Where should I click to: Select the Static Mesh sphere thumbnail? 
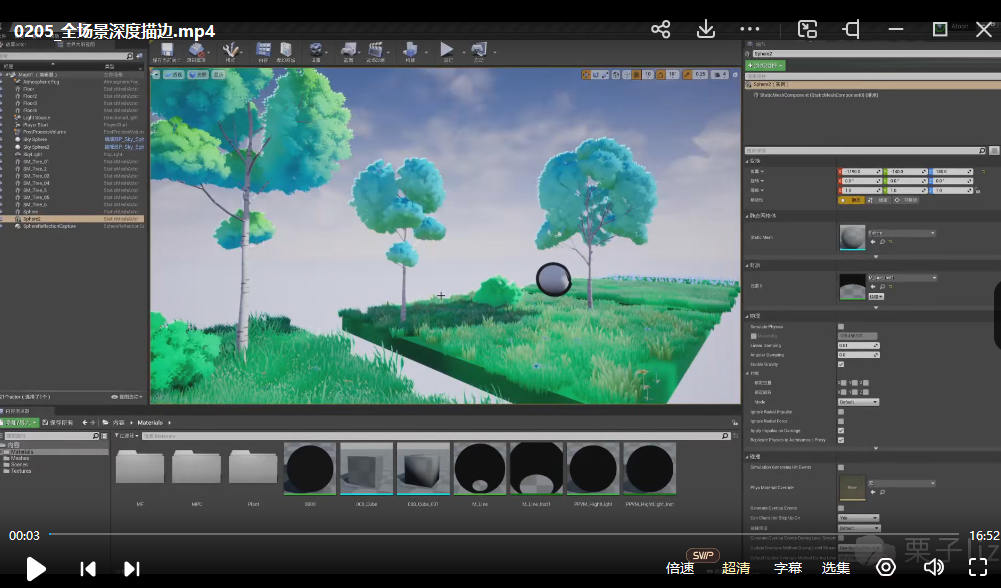click(x=852, y=237)
